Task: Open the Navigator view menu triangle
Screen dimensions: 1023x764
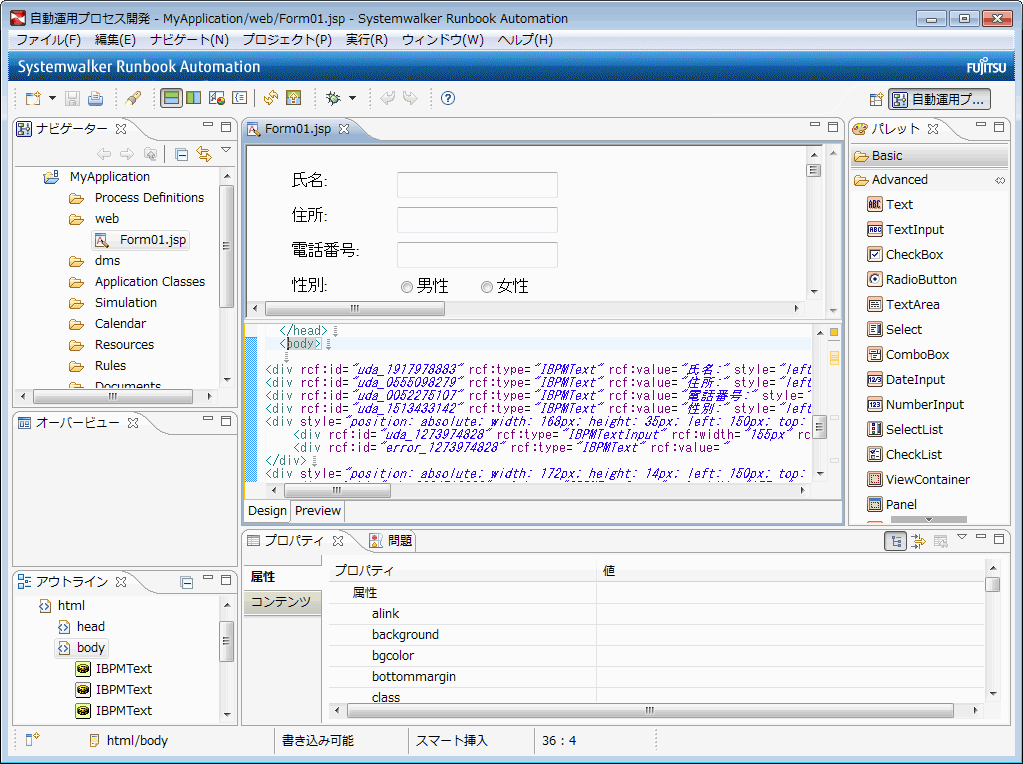Action: [x=226, y=150]
